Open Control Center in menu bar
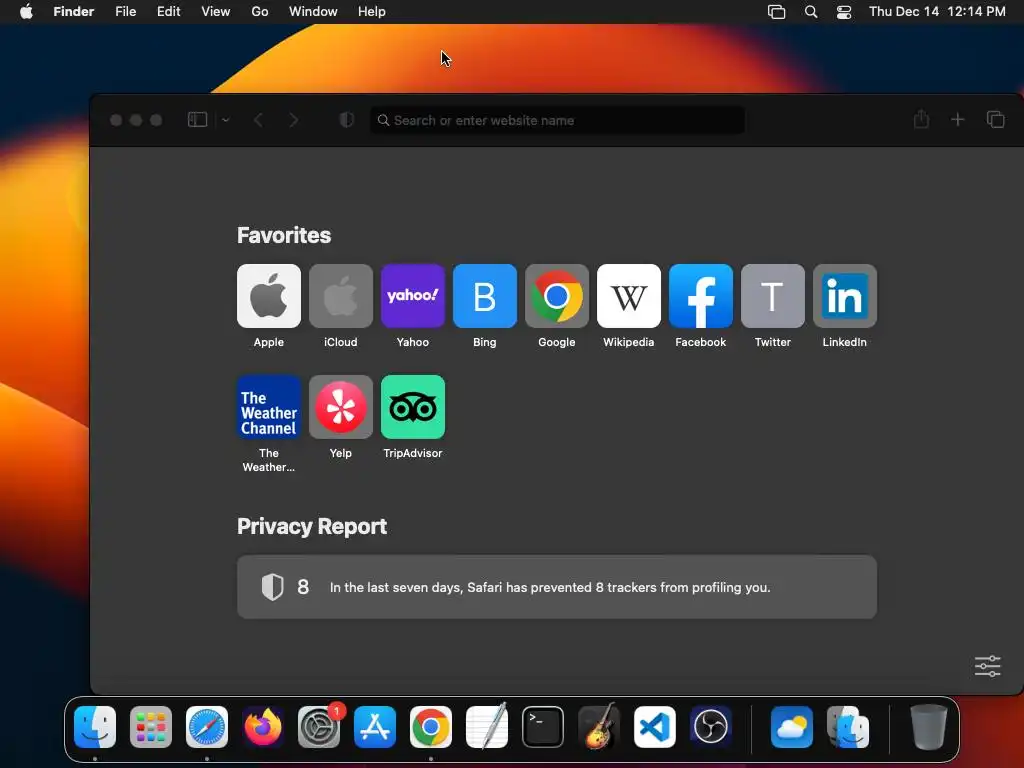This screenshot has width=1024, height=768. pos(844,12)
